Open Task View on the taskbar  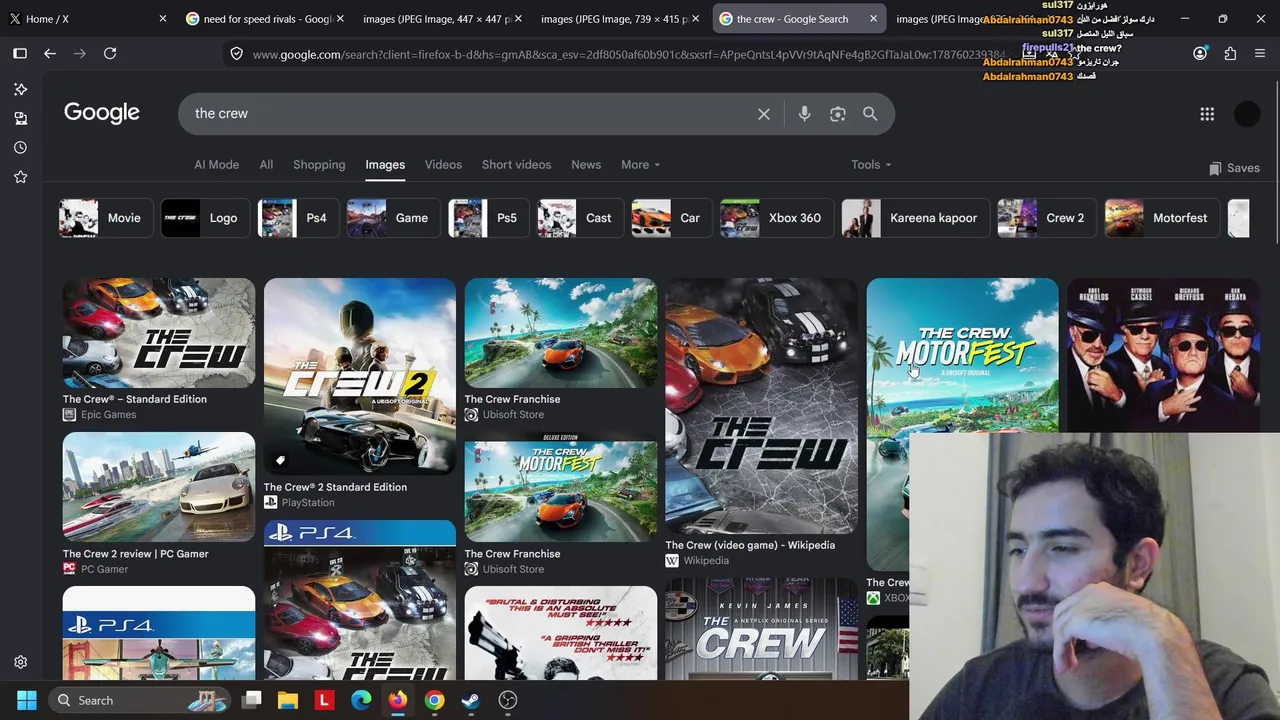pyautogui.click(x=252, y=700)
